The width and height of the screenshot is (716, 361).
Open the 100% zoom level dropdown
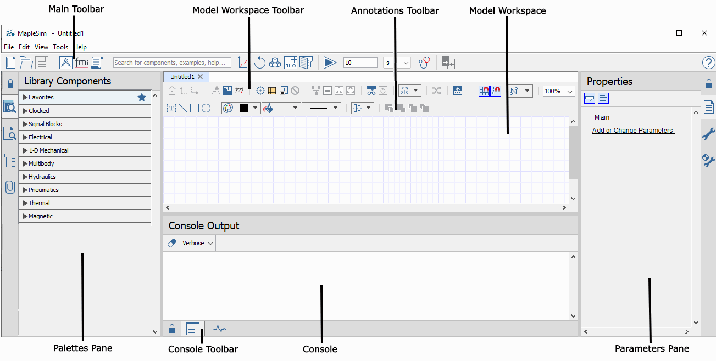(558, 91)
